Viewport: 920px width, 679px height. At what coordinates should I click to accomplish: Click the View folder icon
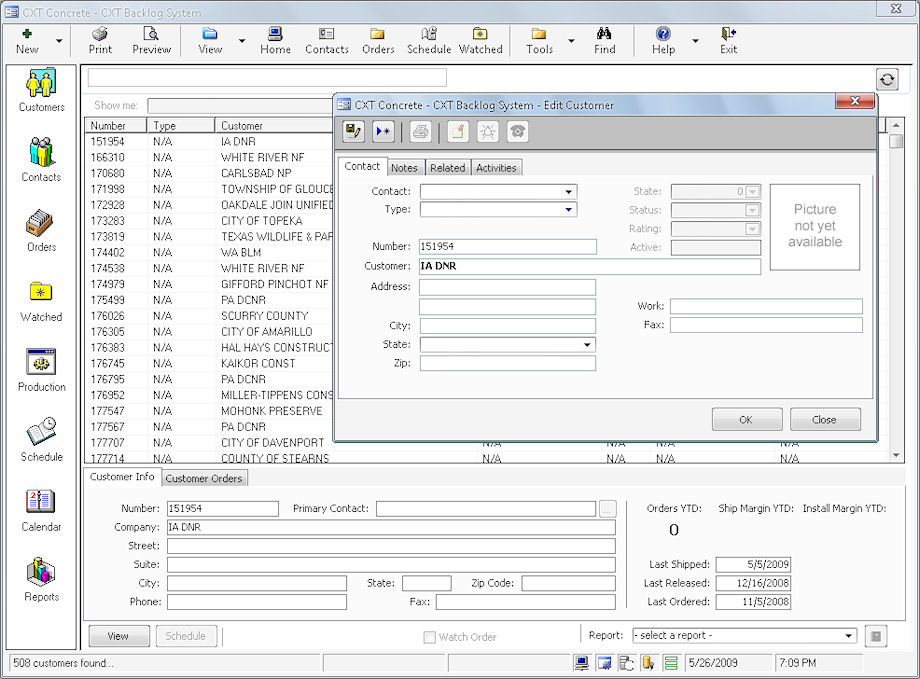point(209,33)
